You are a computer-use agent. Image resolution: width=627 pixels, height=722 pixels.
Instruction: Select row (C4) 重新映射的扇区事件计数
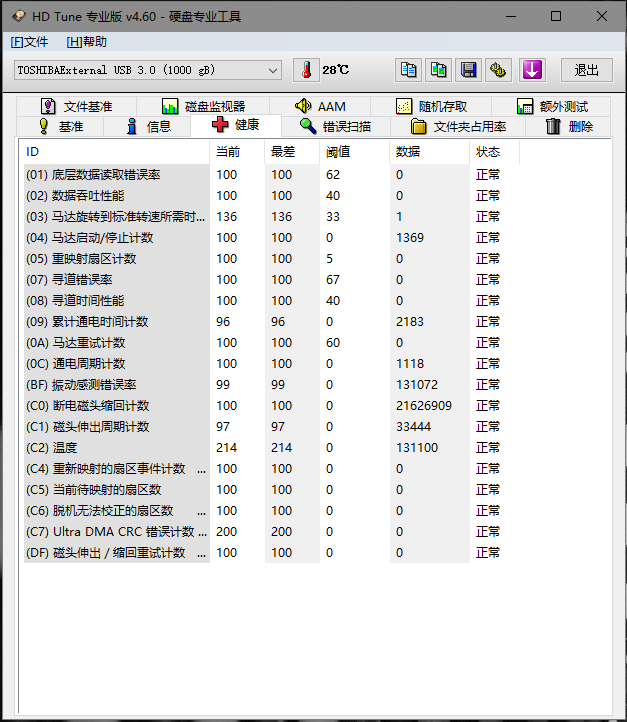coord(272,469)
